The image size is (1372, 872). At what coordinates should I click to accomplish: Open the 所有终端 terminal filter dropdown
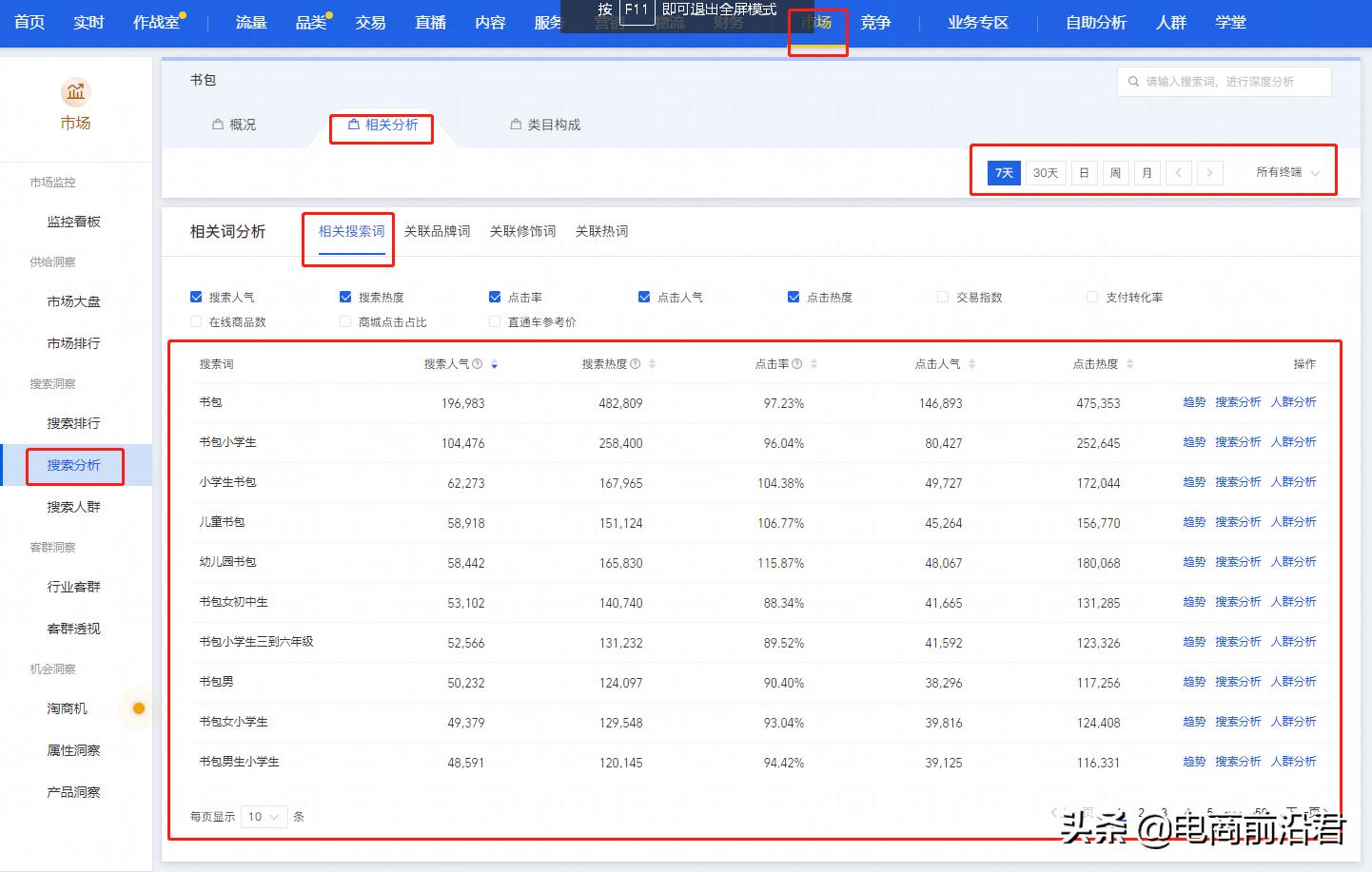(1287, 172)
